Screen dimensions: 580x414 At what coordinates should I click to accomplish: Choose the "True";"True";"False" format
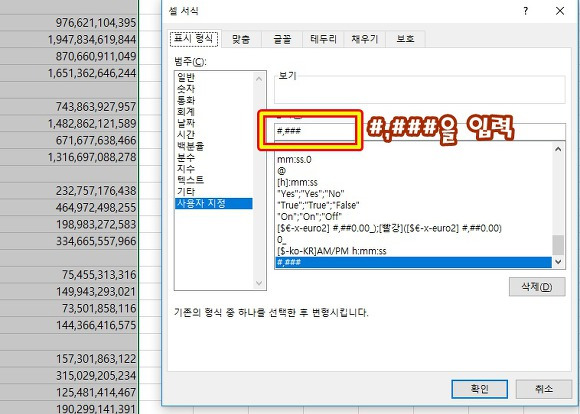(414, 205)
